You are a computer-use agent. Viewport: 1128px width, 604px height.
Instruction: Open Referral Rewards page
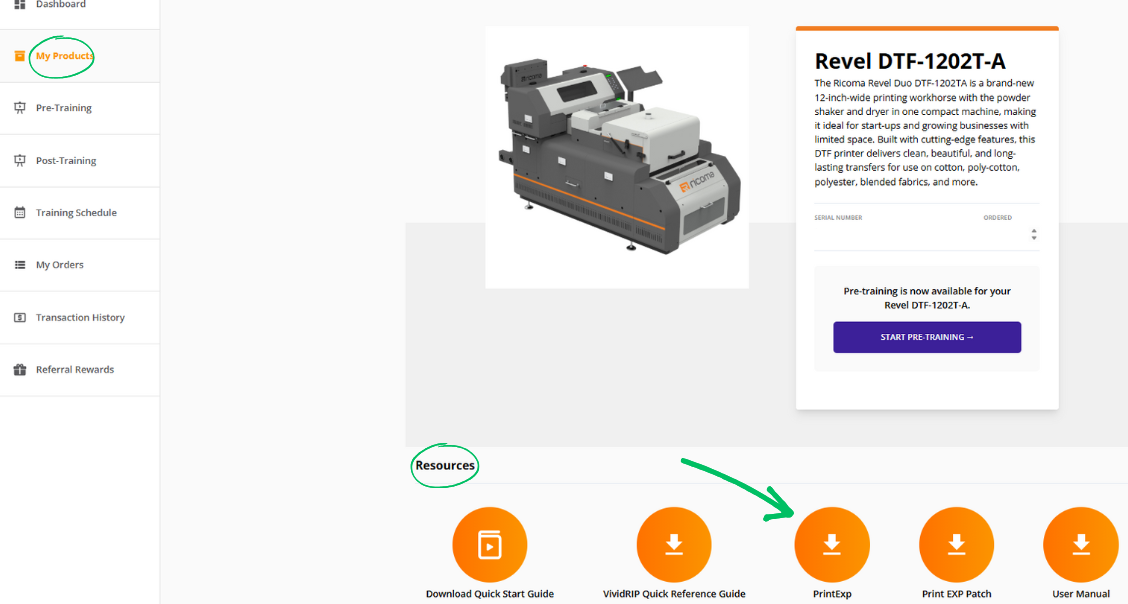(79, 370)
